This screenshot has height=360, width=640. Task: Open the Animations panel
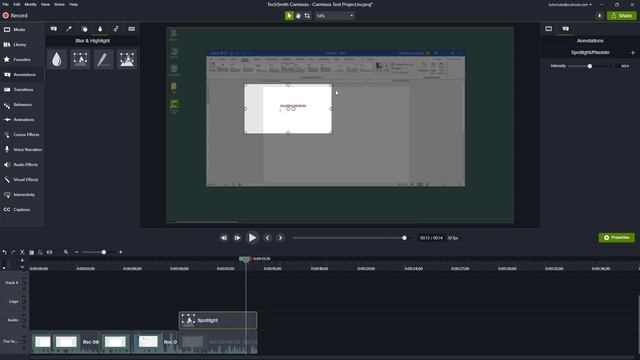[20, 120]
